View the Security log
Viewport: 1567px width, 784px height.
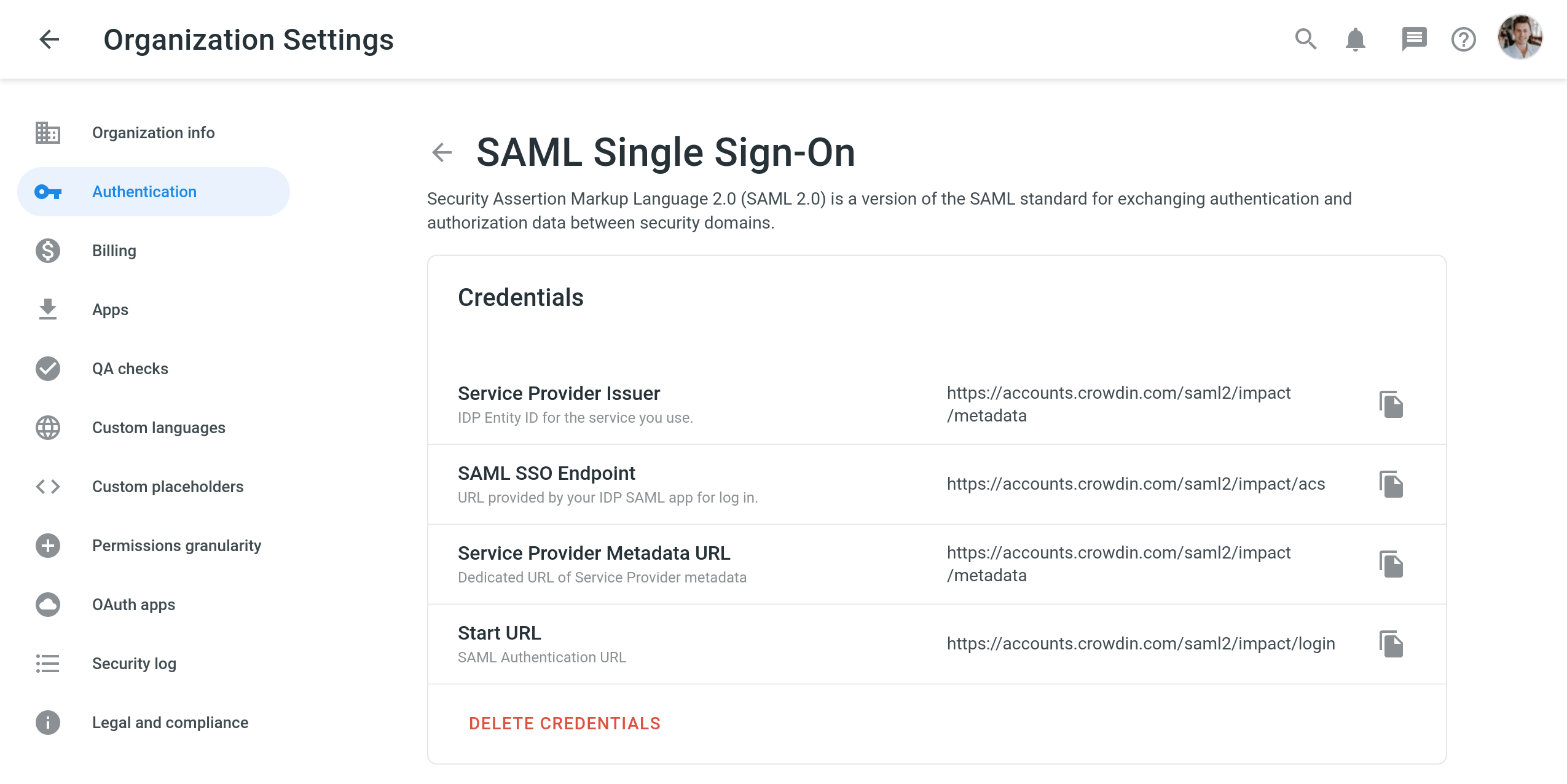coord(134,664)
